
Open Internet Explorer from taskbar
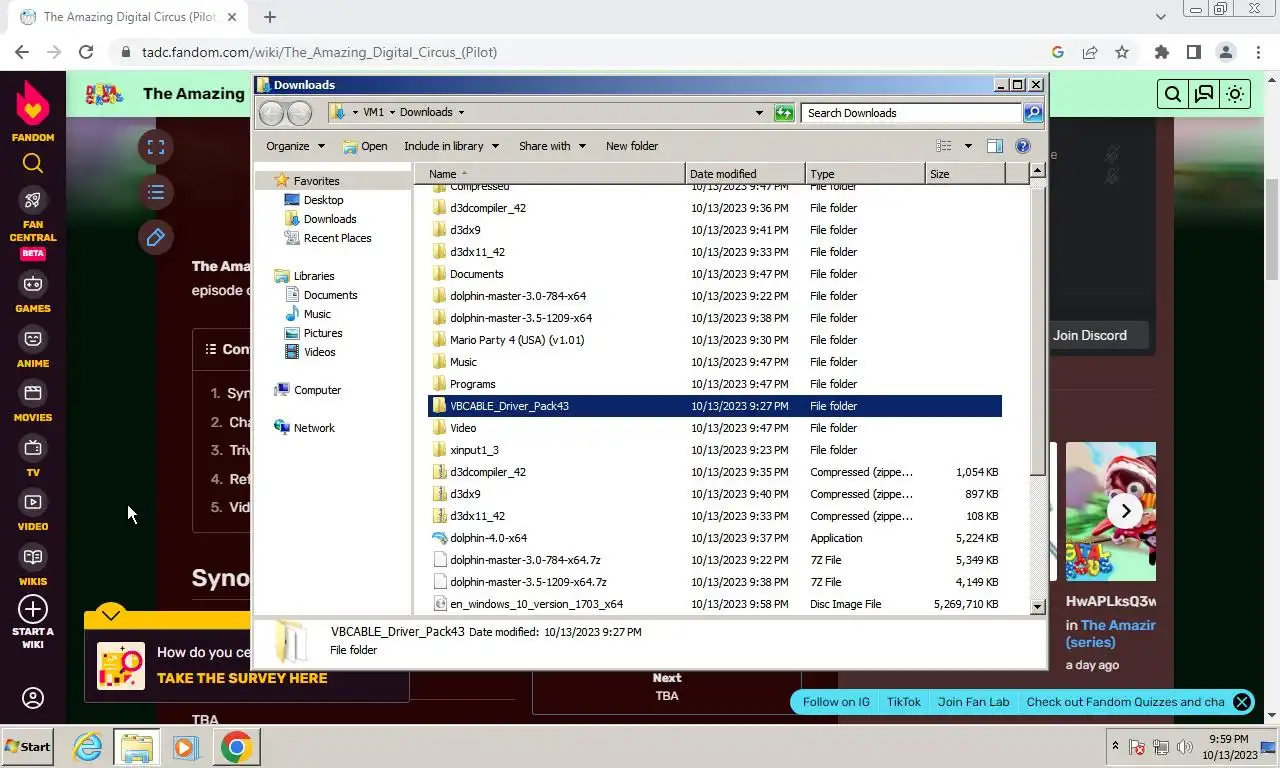click(88, 747)
